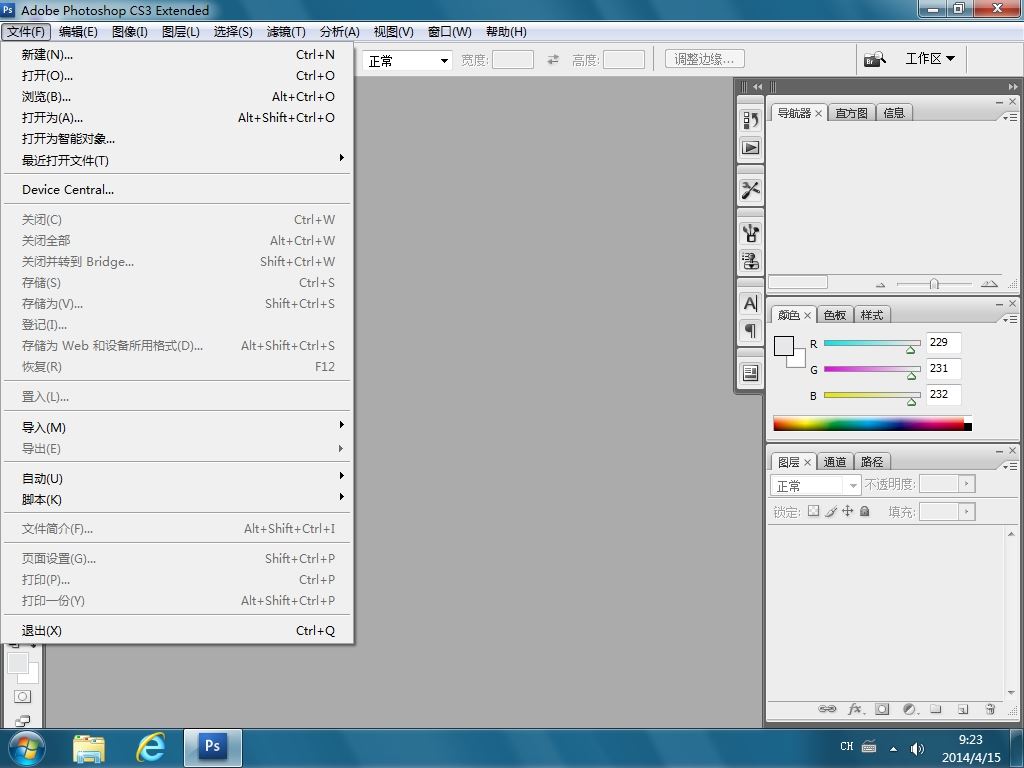This screenshot has width=1024, height=768.
Task: Open the History panel icon in the dock
Action: (x=750, y=120)
